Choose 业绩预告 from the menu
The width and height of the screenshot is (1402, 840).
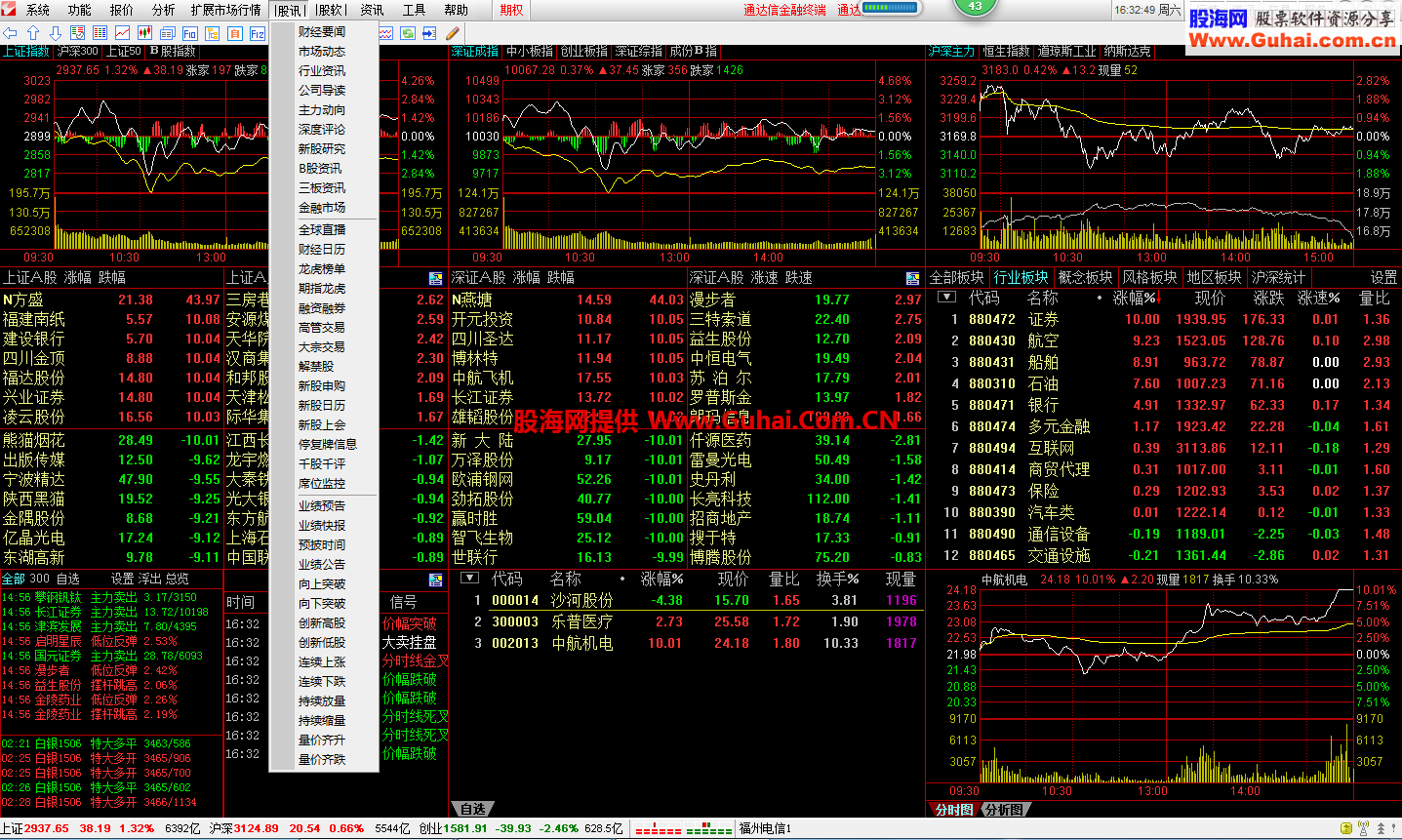[x=322, y=505]
